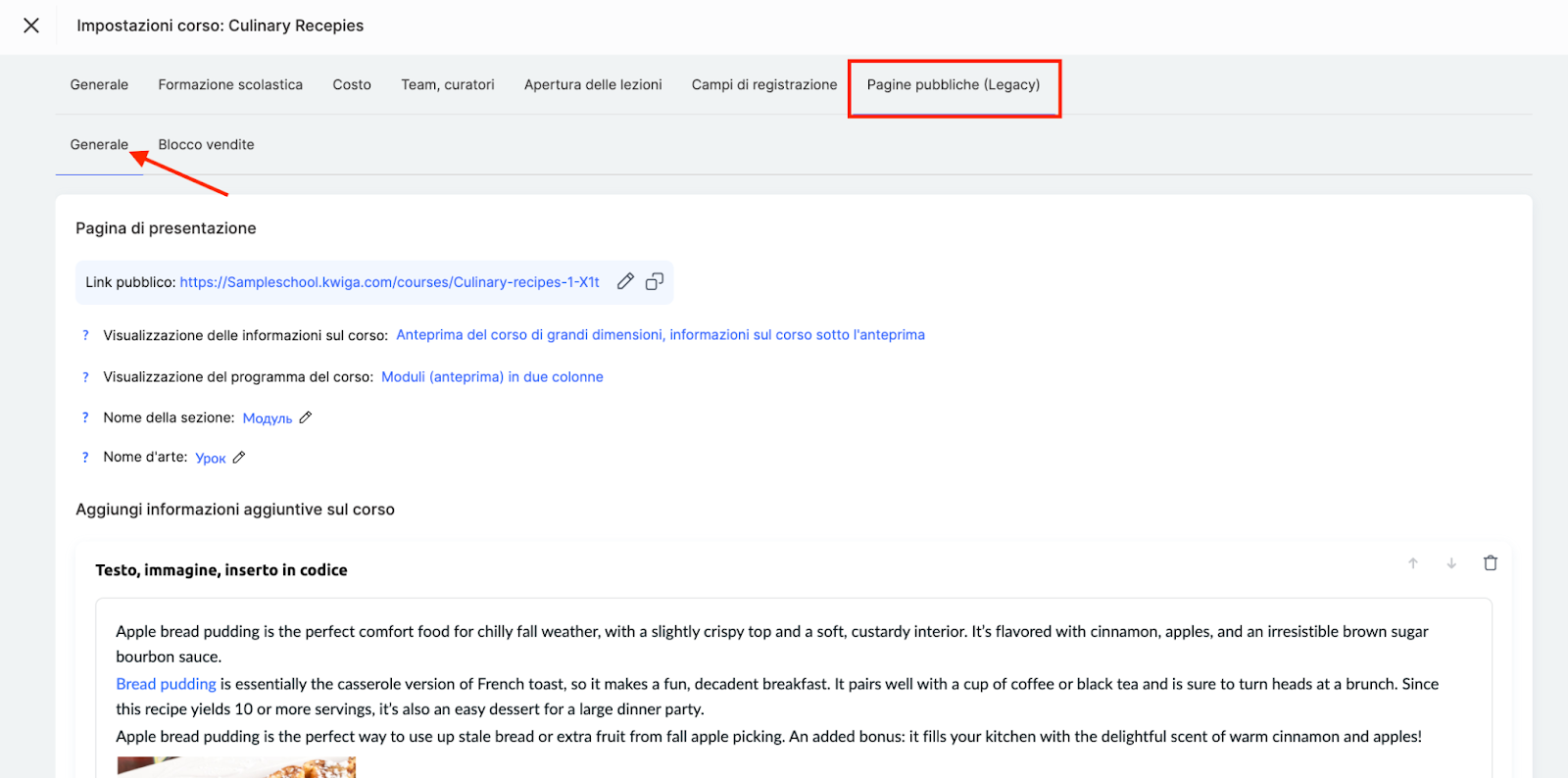Copy the public course link
Image resolution: width=1568 pixels, height=778 pixels.
point(655,282)
